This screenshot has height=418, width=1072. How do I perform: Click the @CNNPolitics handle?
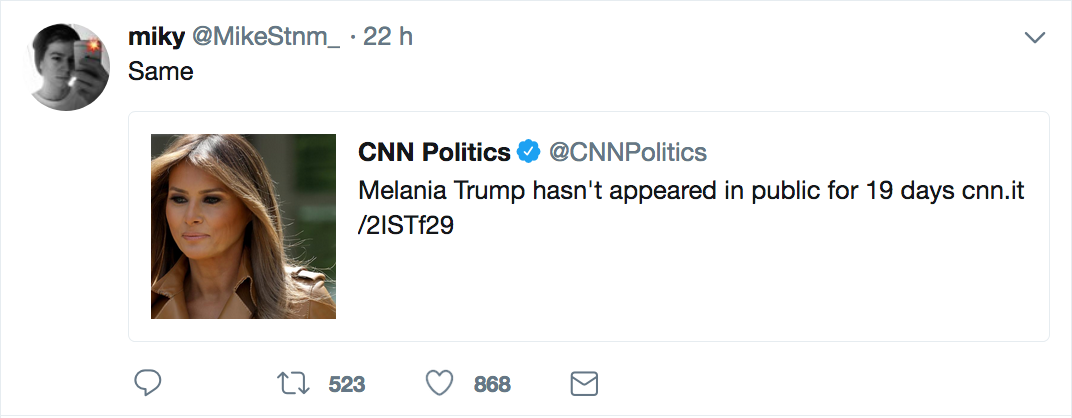pyautogui.click(x=629, y=153)
